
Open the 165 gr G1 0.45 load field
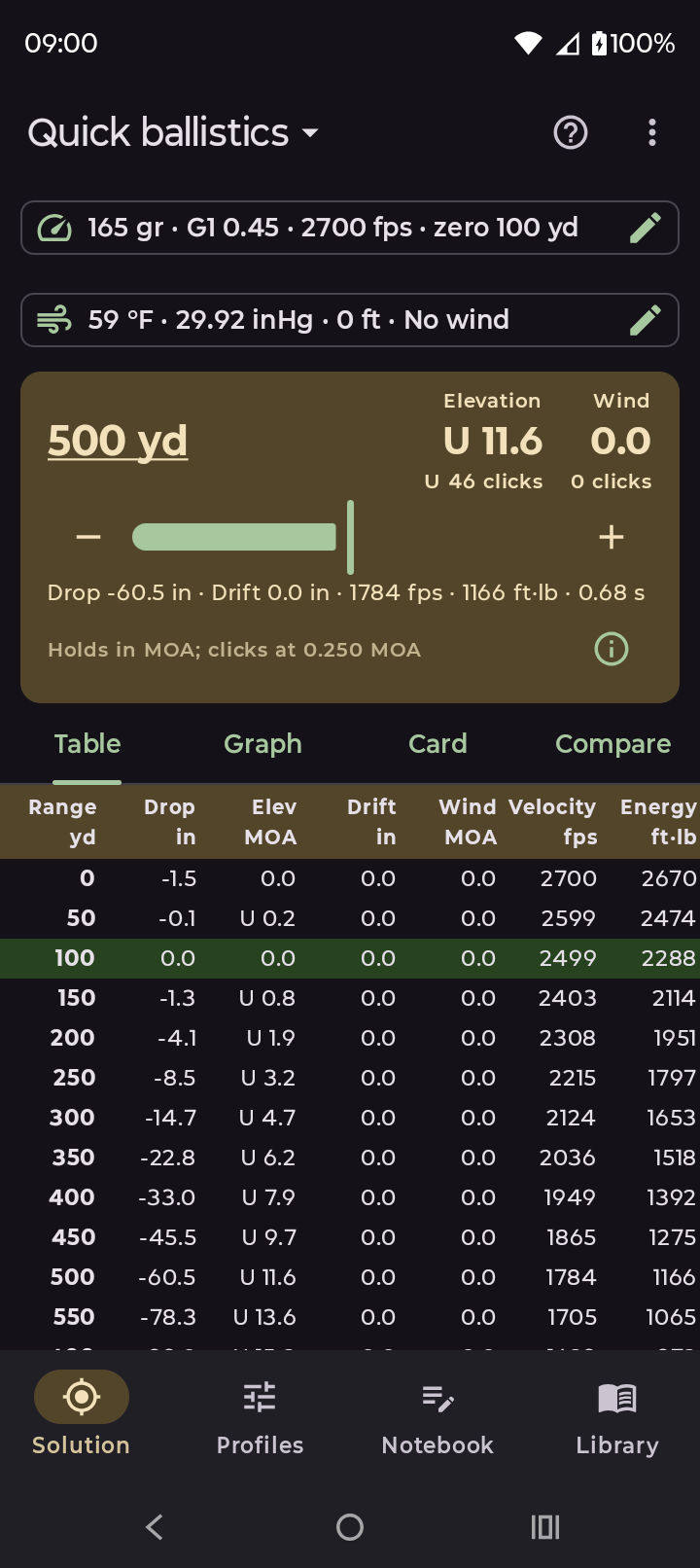pos(350,228)
